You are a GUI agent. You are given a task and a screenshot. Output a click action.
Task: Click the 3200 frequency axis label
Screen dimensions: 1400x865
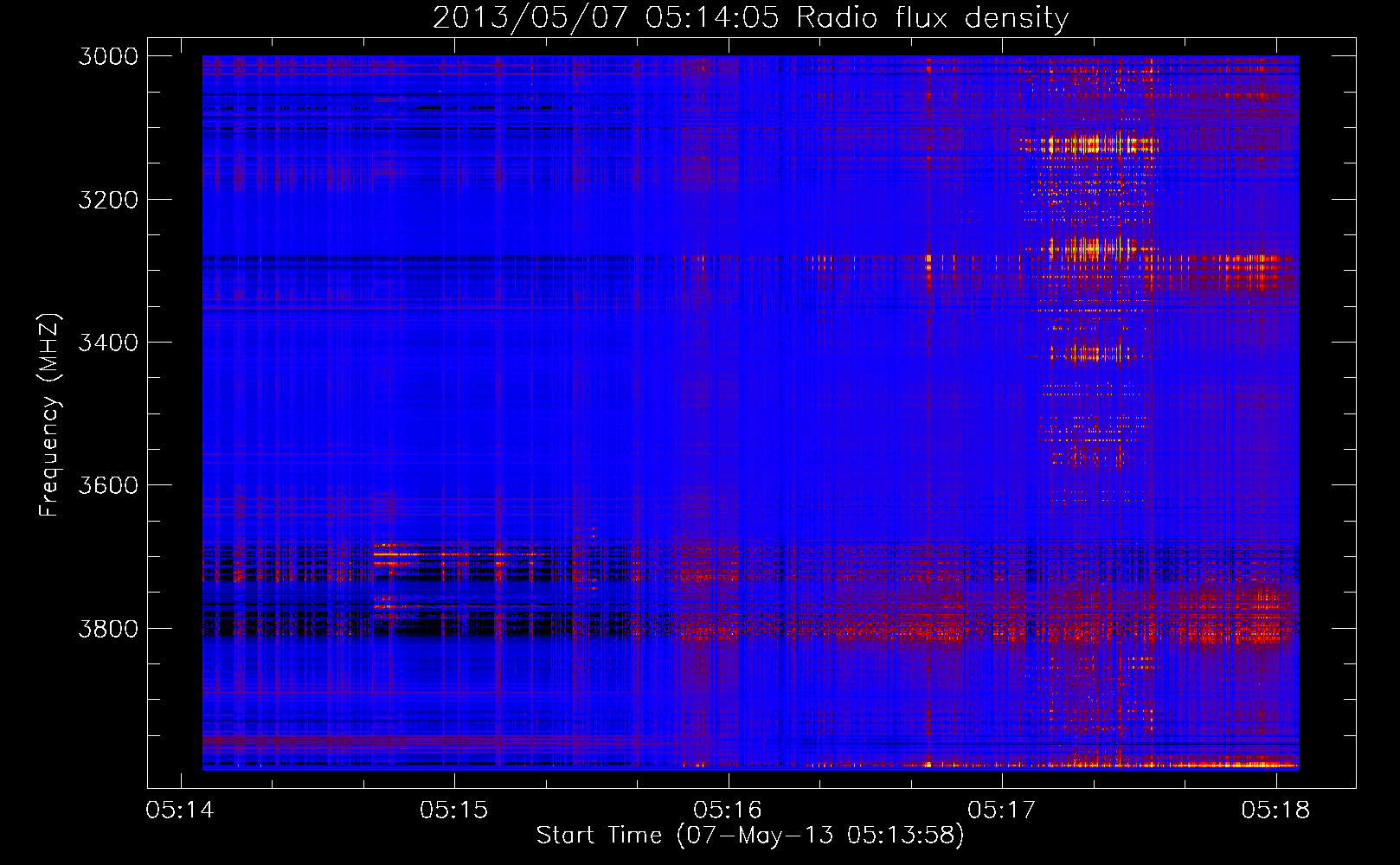point(108,200)
